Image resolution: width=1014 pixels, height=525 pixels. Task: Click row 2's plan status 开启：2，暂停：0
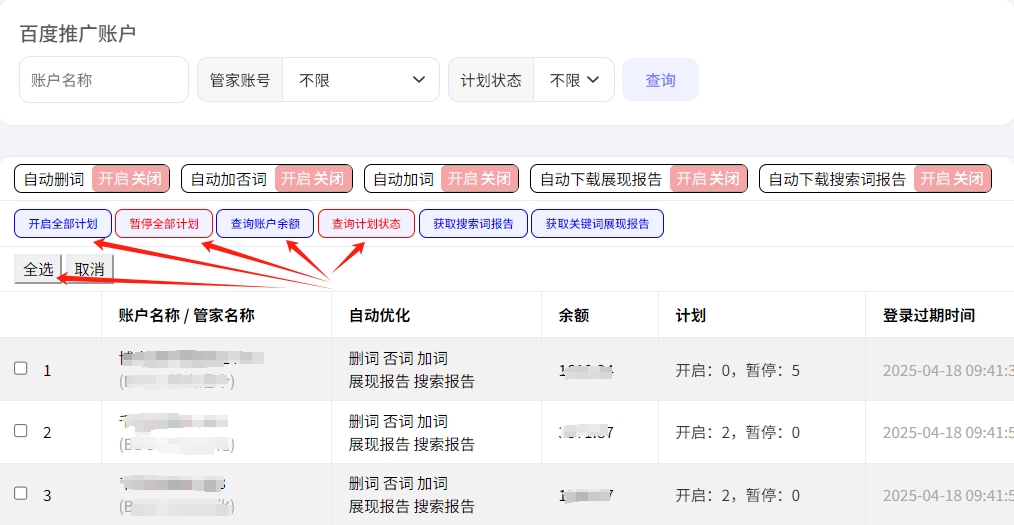tap(738, 433)
